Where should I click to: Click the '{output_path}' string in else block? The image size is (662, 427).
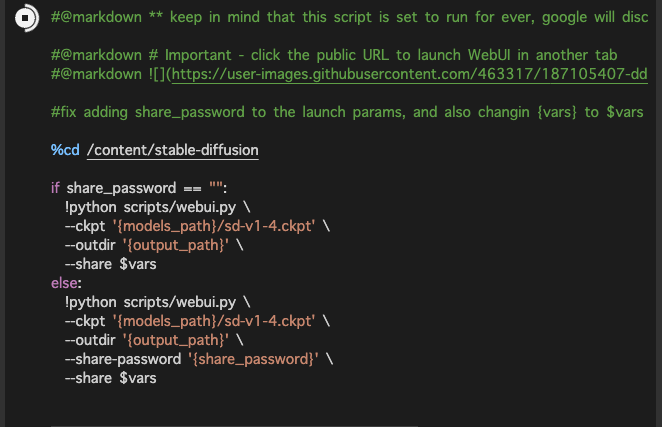click(x=176, y=340)
